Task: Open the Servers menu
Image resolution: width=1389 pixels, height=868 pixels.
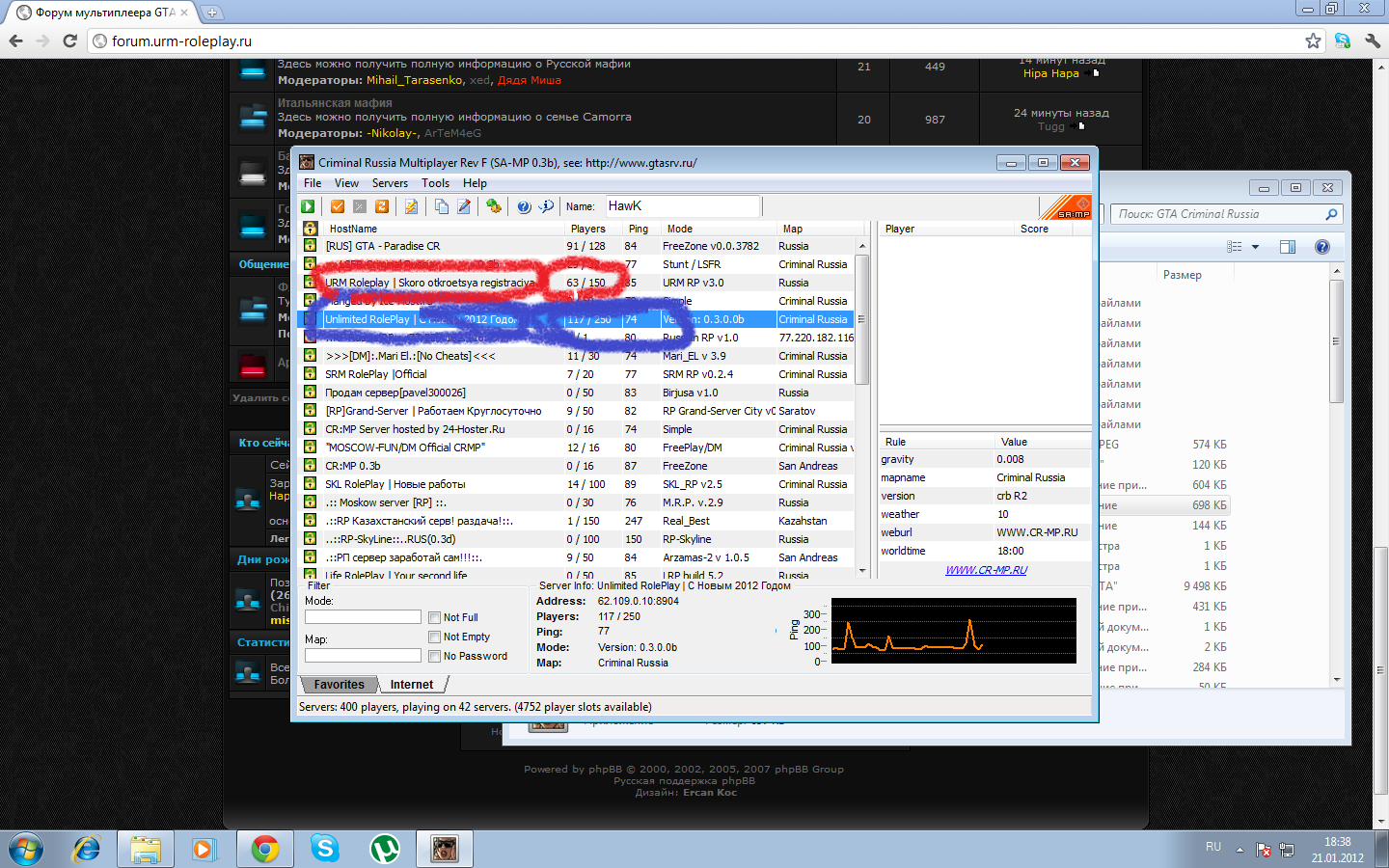Action: 390,183
